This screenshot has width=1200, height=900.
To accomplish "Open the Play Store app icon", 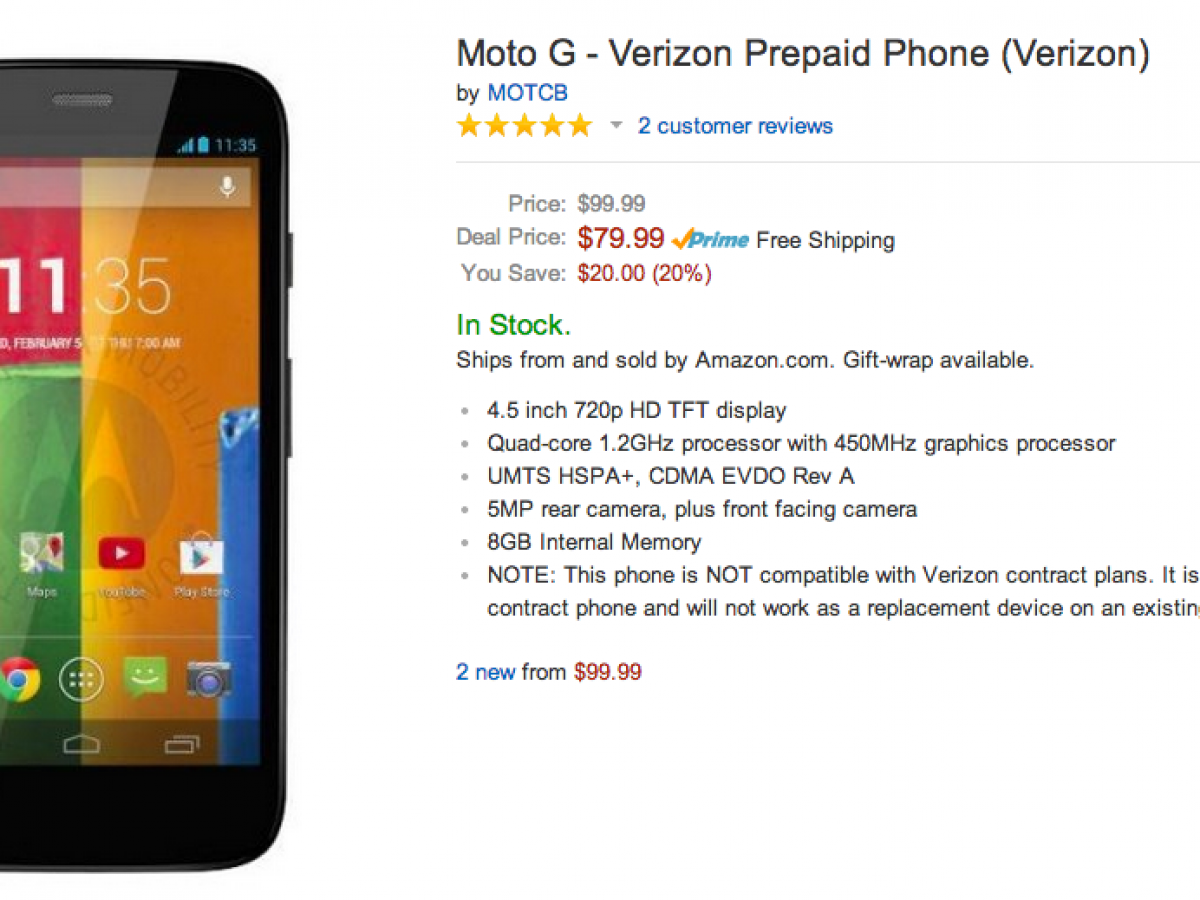I will pyautogui.click(x=201, y=555).
